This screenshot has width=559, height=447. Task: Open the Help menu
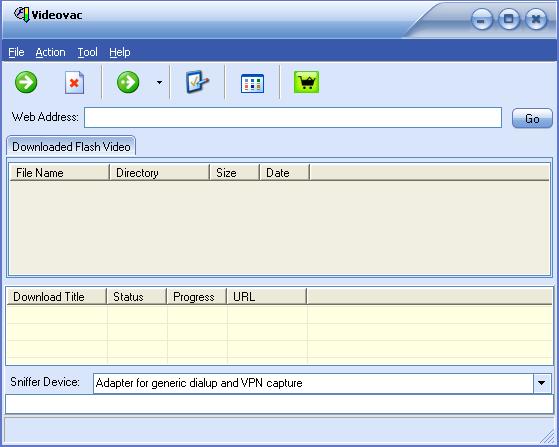(119, 52)
